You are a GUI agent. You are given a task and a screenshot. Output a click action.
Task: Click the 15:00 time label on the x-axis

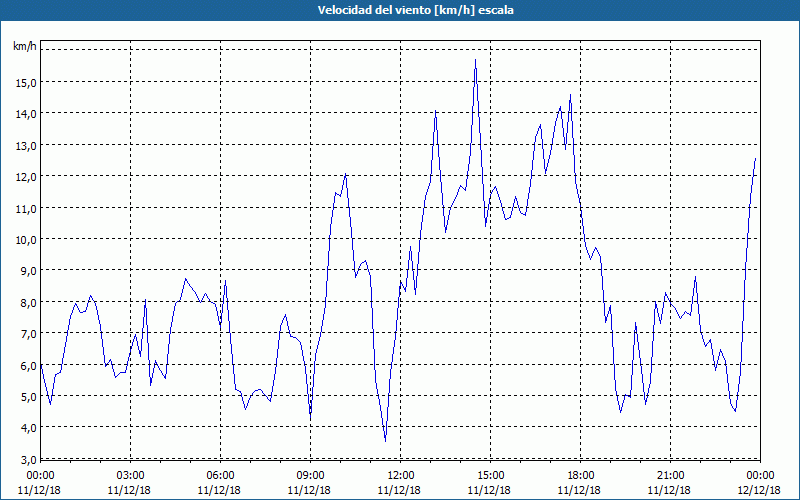[490, 475]
